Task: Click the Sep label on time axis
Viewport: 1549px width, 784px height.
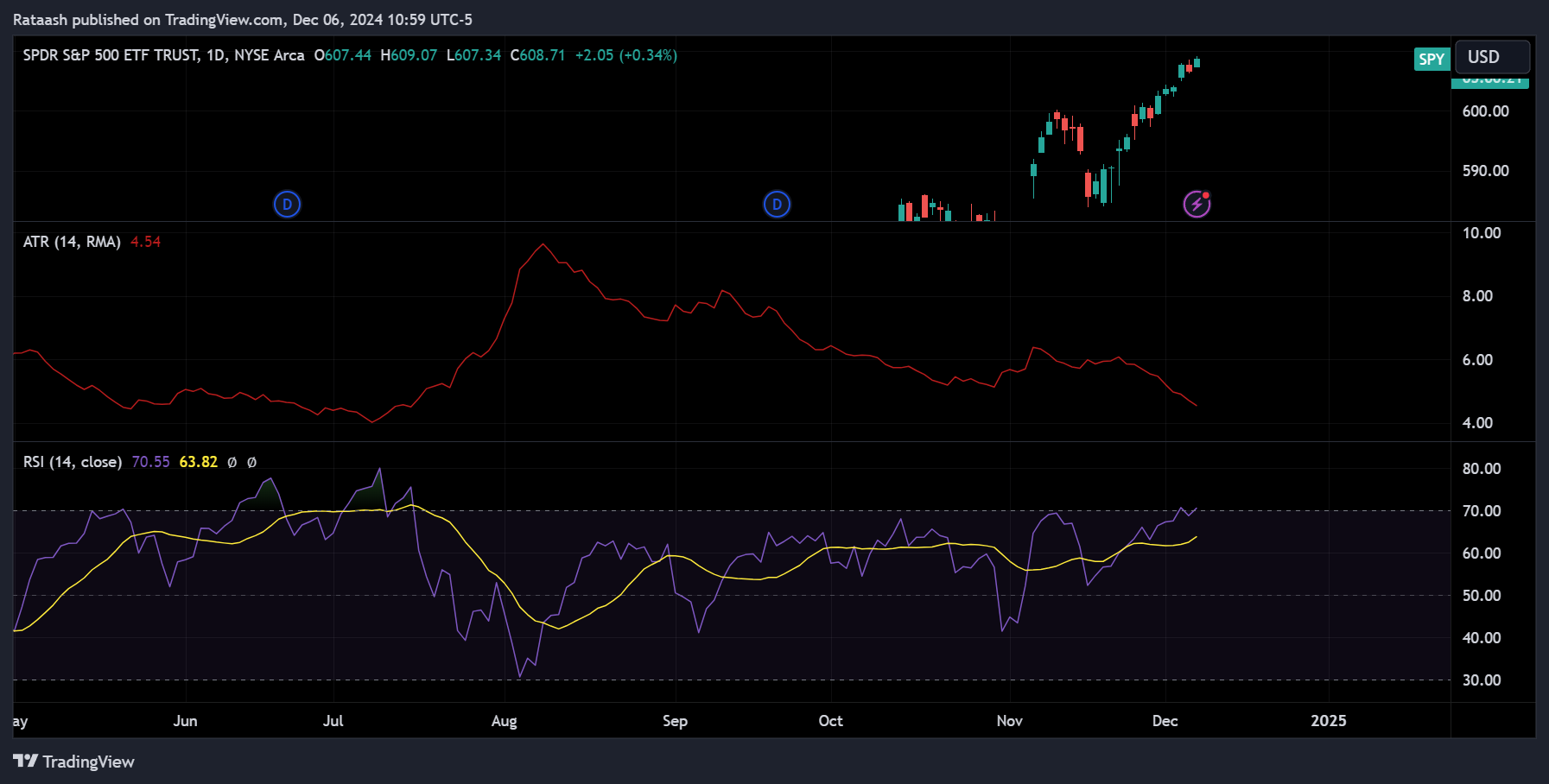Action: (675, 721)
